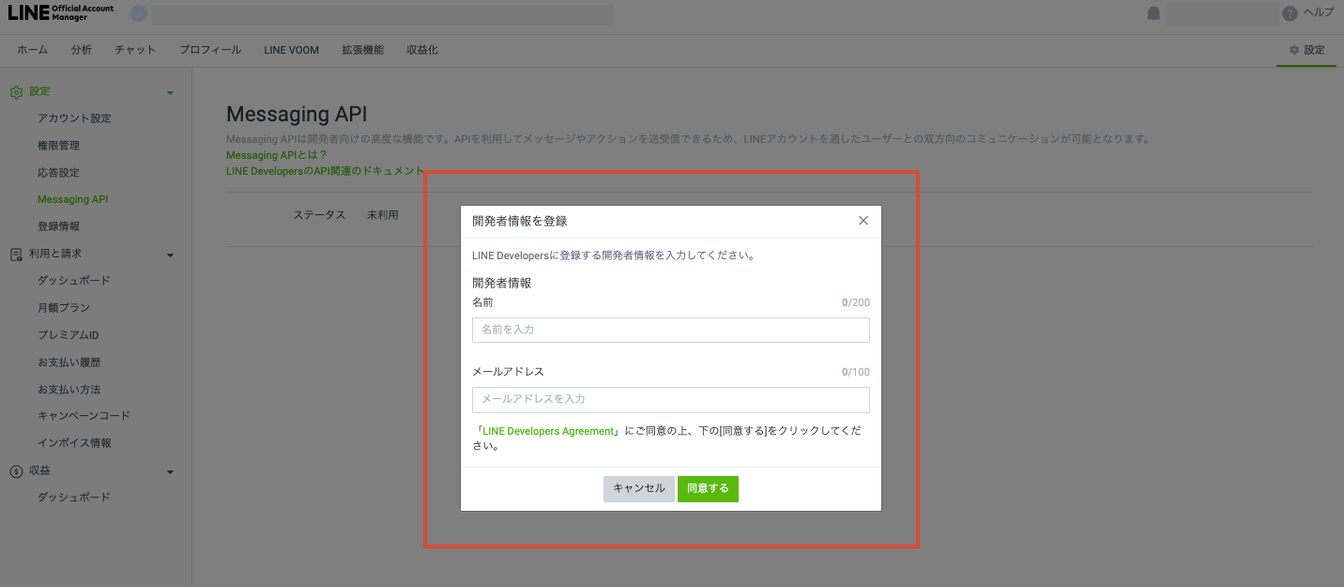Select 応答設定 in the sidebar
This screenshot has width=1344, height=587.
tap(59, 173)
